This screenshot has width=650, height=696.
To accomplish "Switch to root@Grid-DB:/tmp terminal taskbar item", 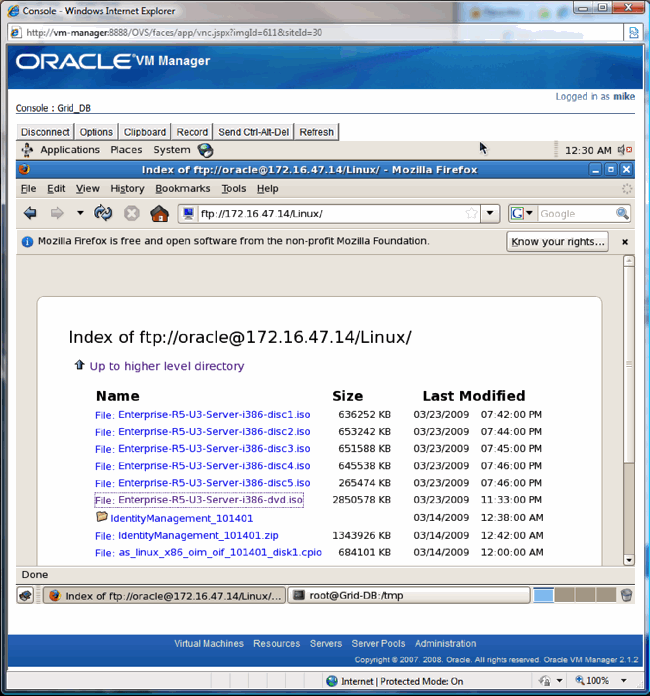I will point(409,595).
